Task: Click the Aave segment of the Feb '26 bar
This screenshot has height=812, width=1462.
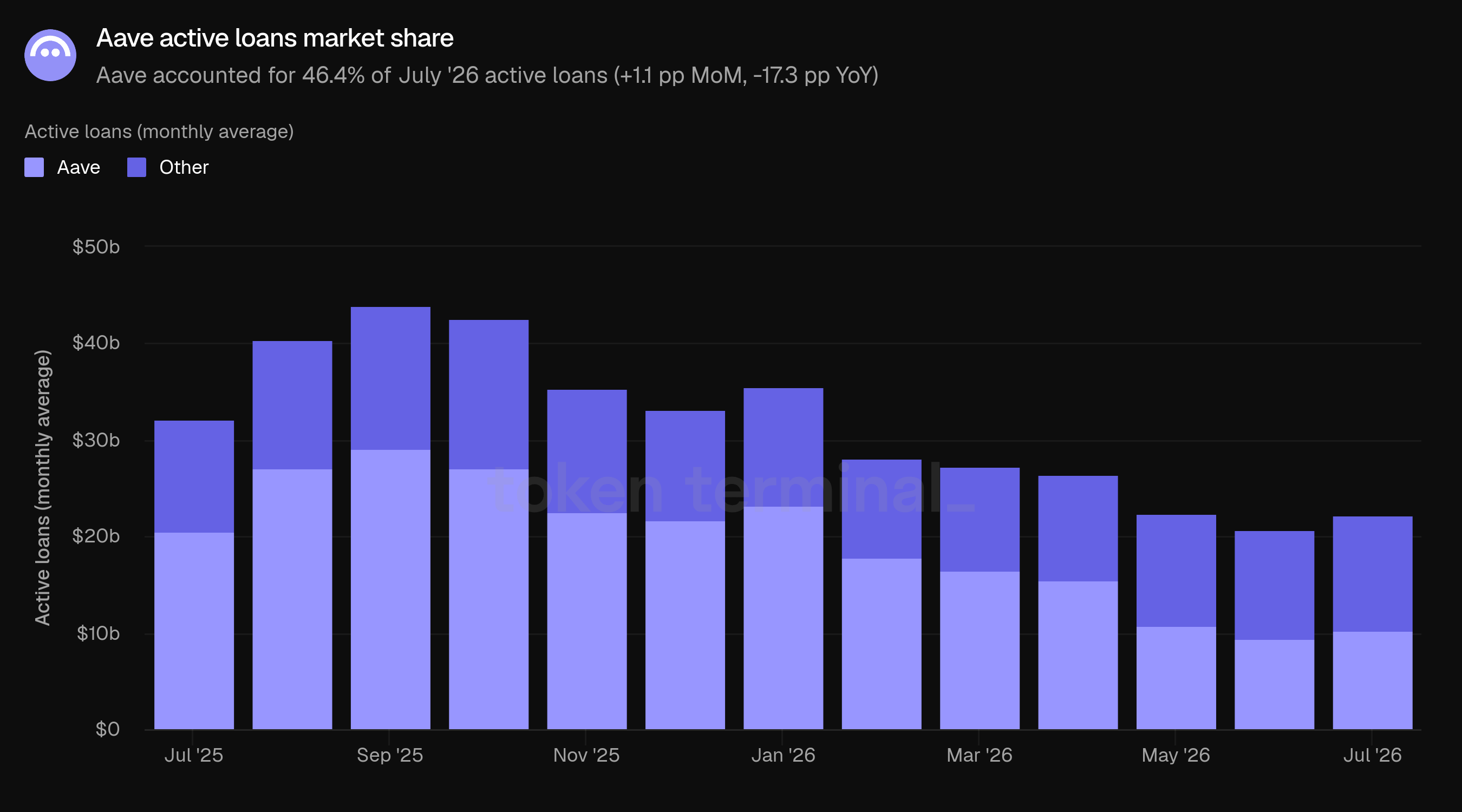Action: [882, 644]
